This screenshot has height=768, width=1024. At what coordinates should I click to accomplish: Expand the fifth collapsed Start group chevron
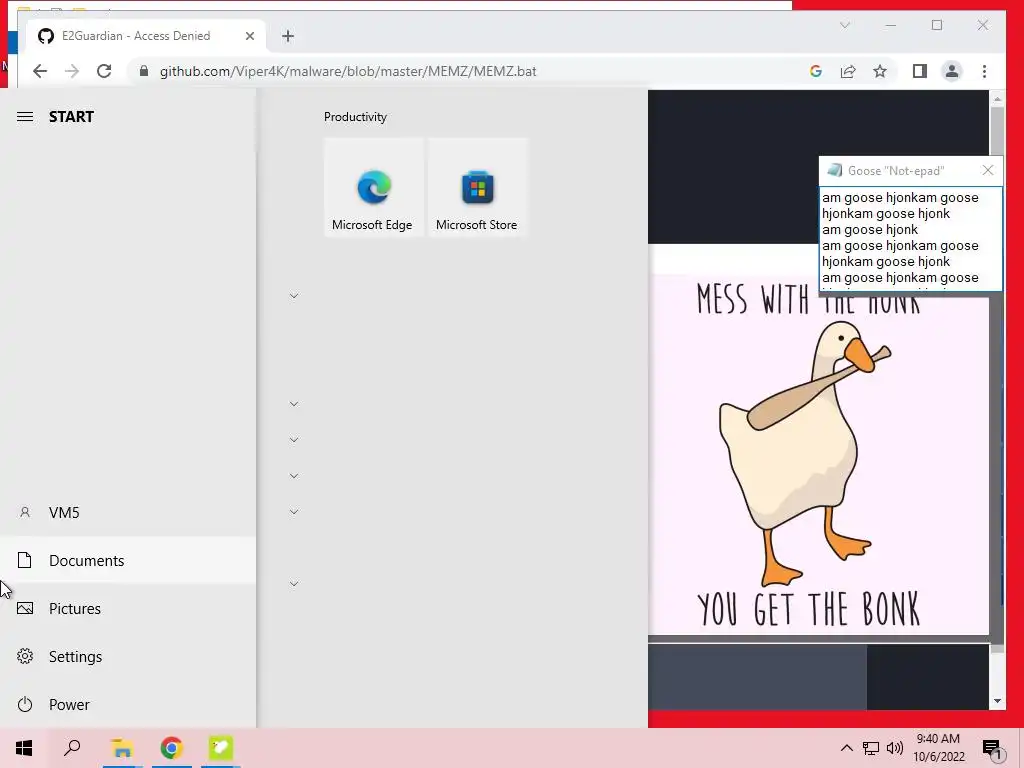click(x=294, y=512)
